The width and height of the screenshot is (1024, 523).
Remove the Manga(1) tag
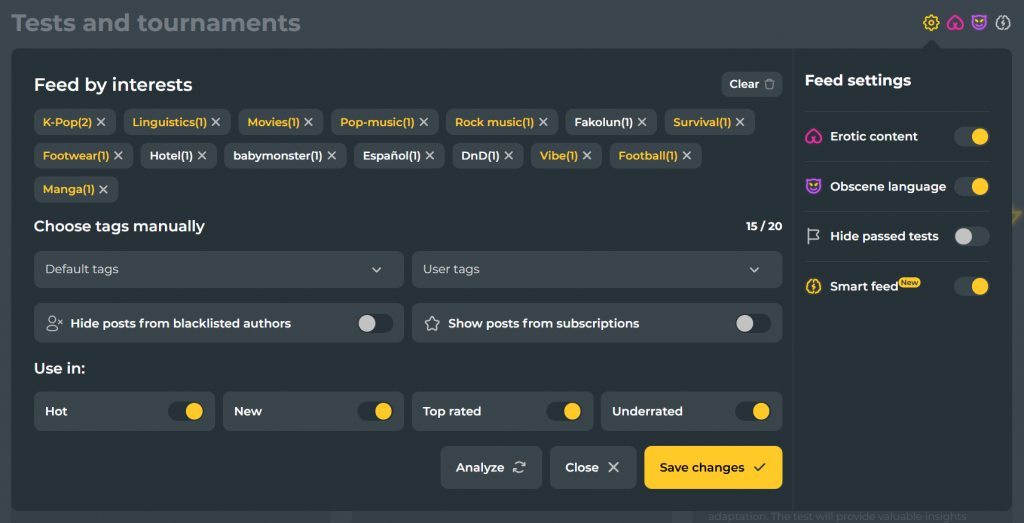104,189
